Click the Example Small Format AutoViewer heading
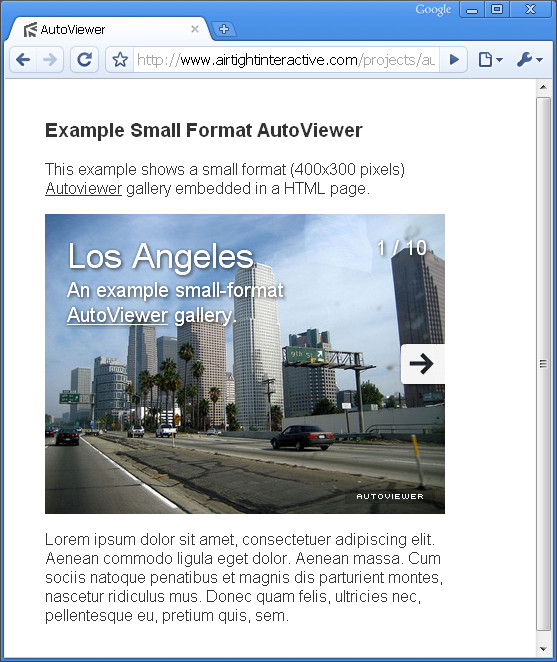 (204, 130)
